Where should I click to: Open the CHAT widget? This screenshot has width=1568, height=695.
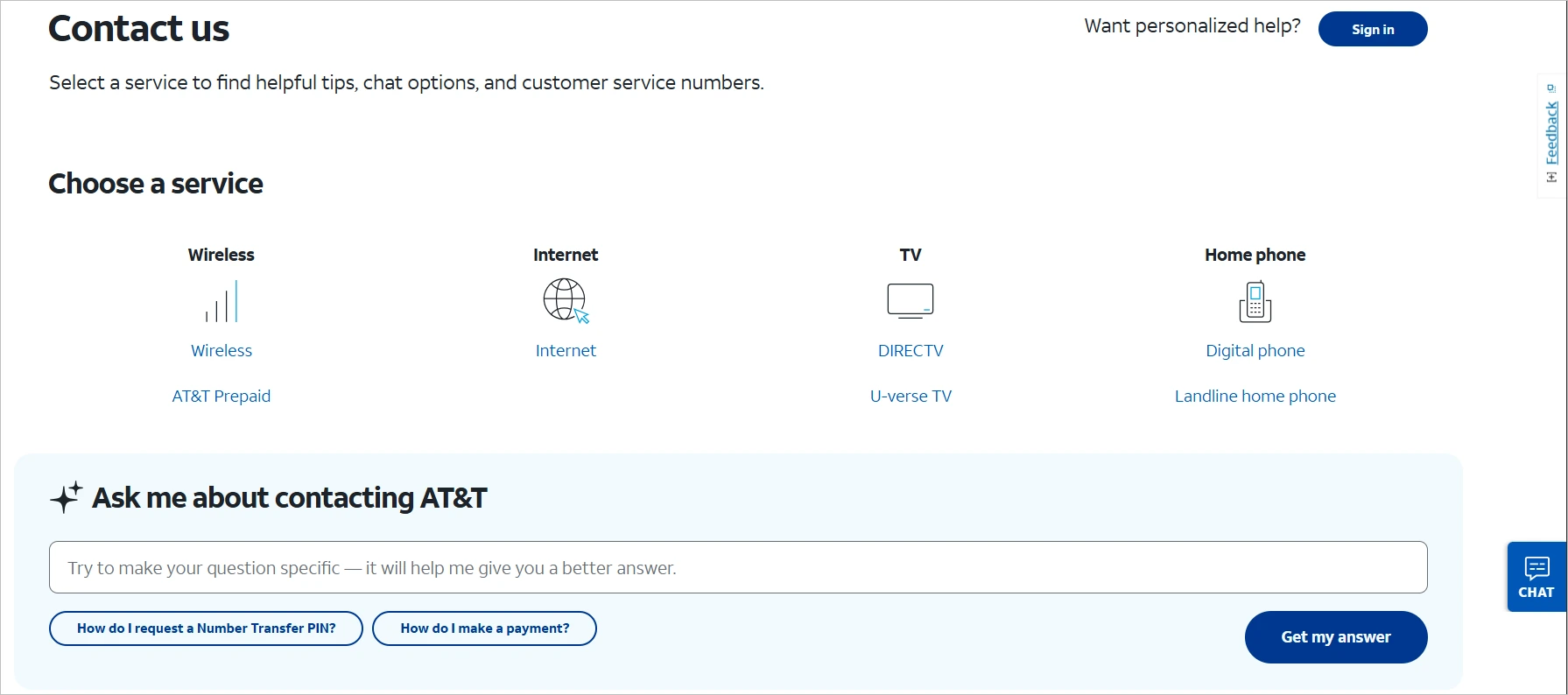pyautogui.click(x=1536, y=577)
